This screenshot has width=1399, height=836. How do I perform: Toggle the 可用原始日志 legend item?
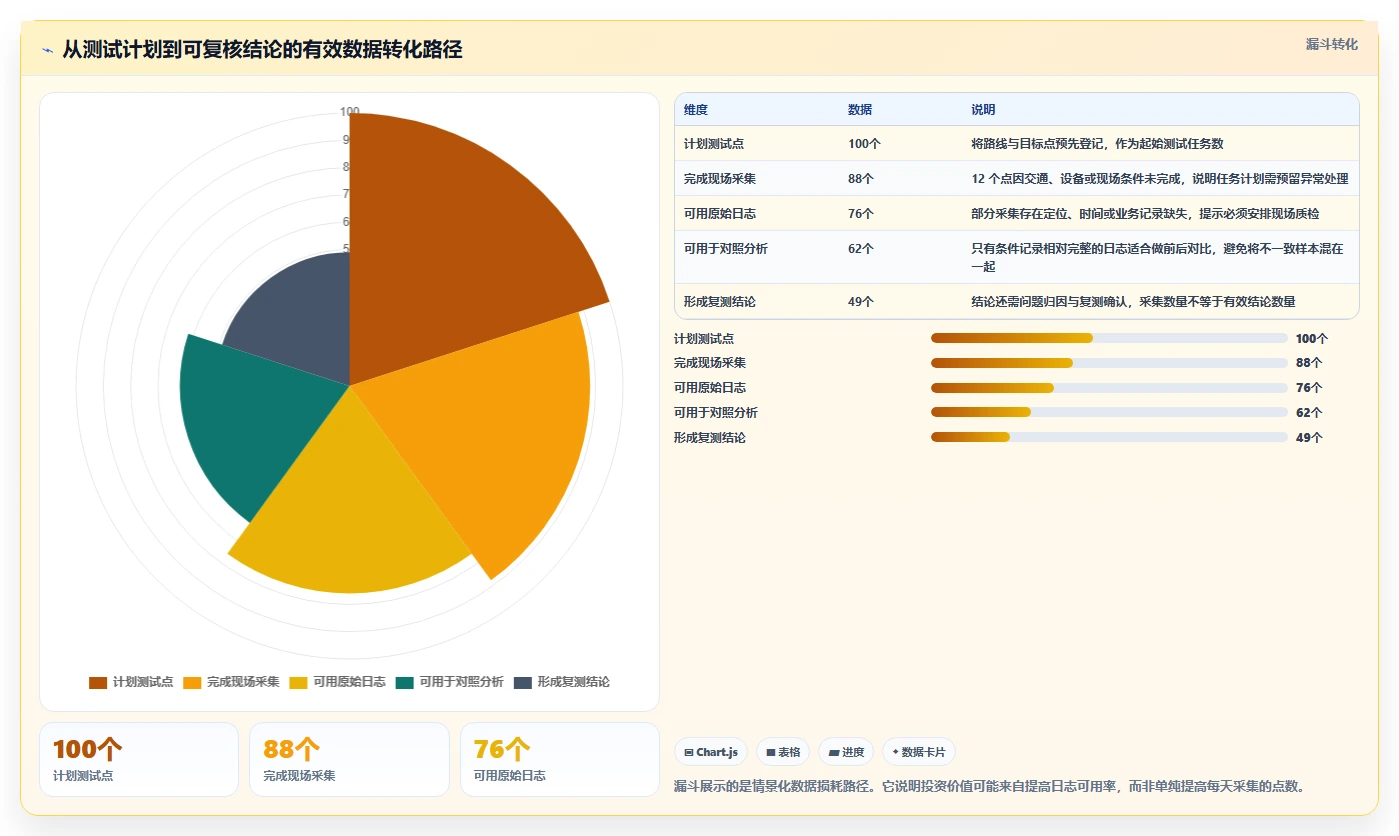coord(337,682)
